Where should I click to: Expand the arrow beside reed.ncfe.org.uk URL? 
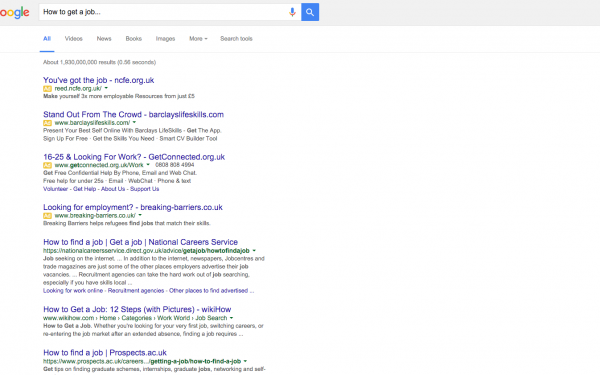coord(106,88)
